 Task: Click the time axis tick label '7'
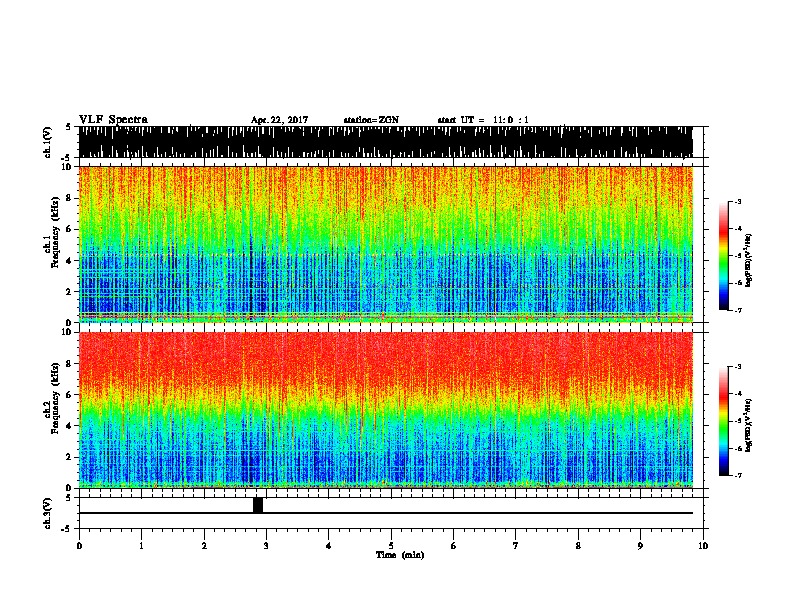pyautogui.click(x=516, y=546)
